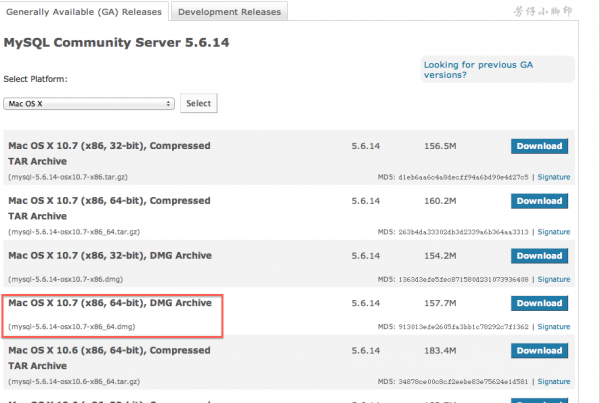Click title Mac OS X 10.7 (x86, 64-bit), Compressed TAR Archive
This screenshot has width=600, height=403.
pyautogui.click(x=109, y=208)
